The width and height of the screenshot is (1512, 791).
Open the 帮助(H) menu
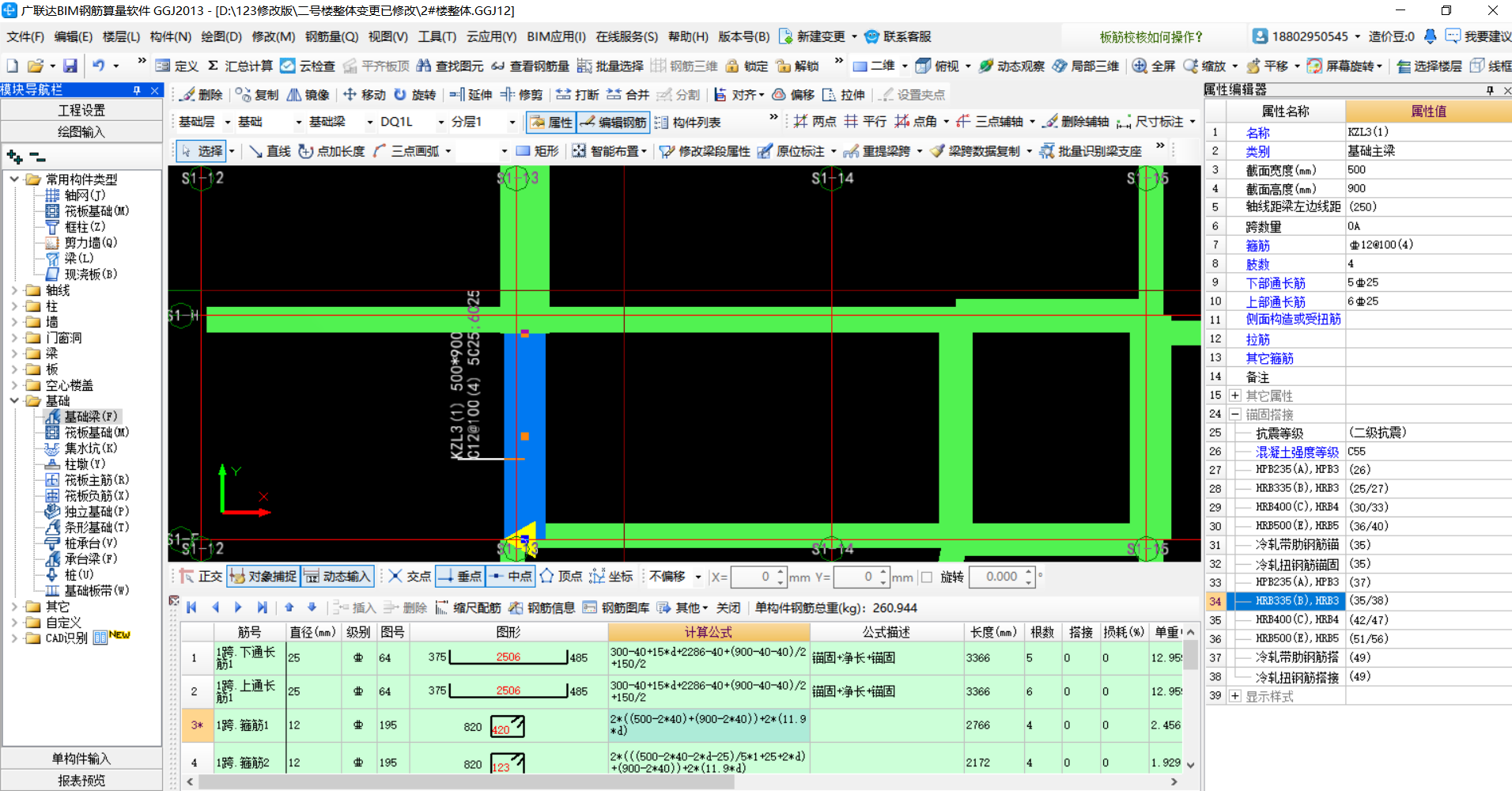click(688, 36)
